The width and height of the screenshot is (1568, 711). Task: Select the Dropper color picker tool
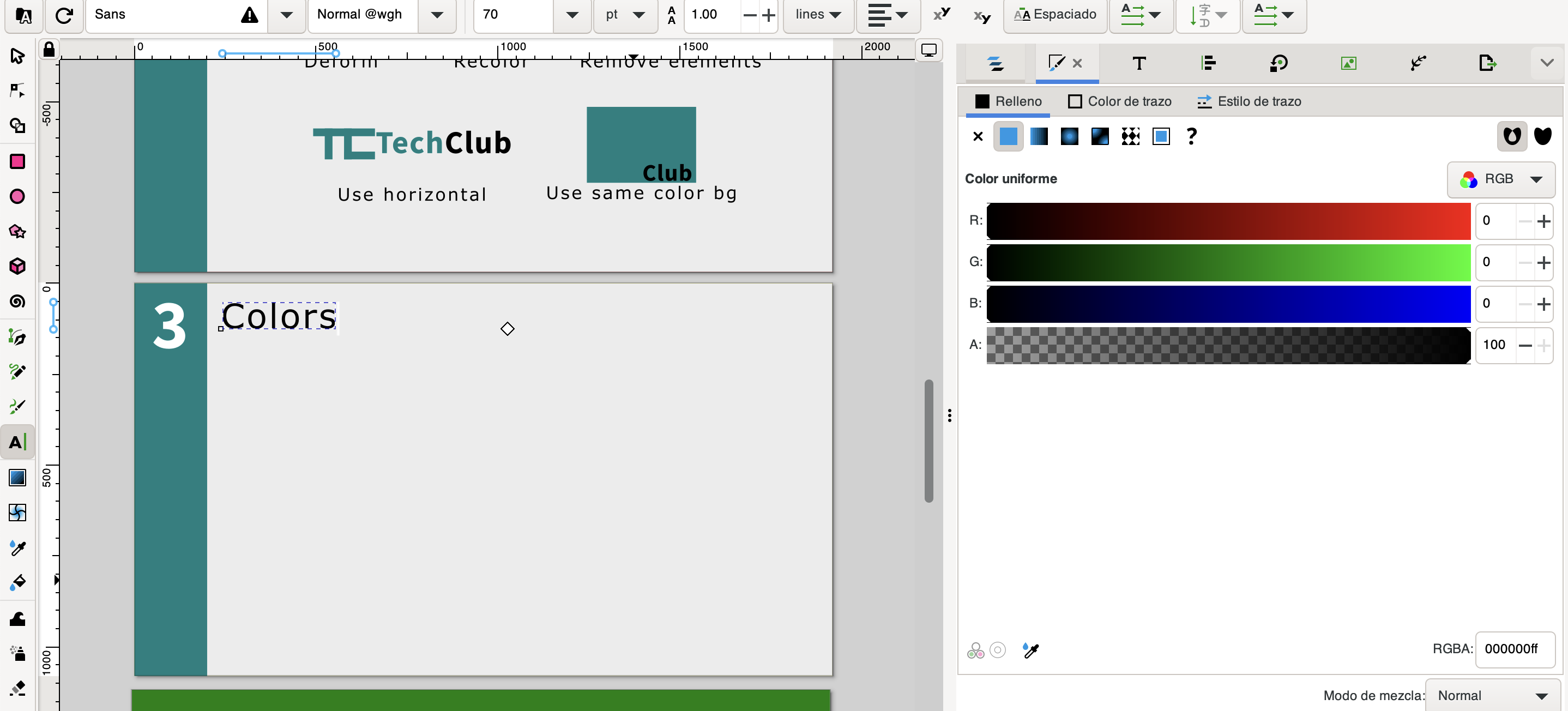point(17,548)
